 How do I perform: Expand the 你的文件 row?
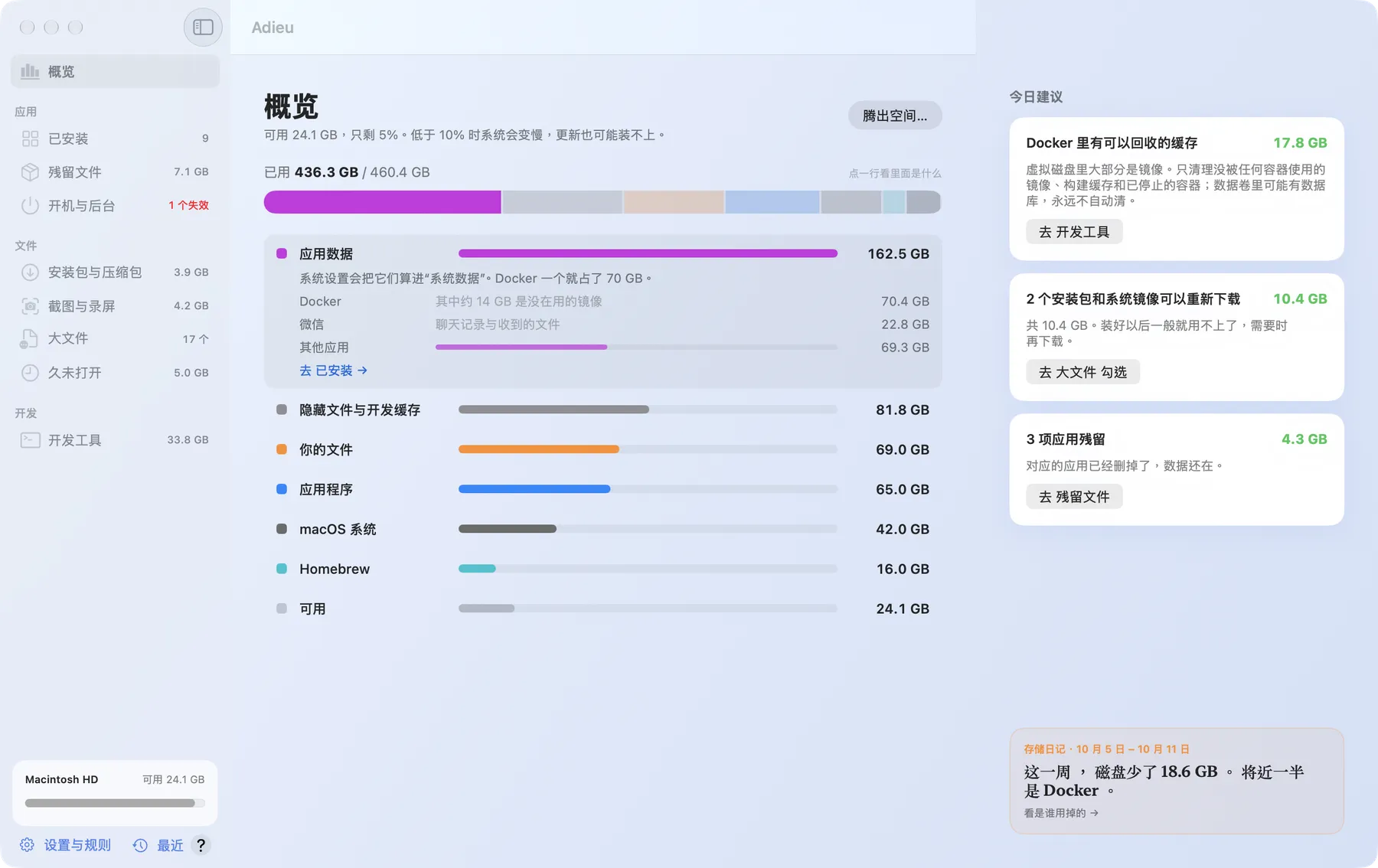pos(602,450)
